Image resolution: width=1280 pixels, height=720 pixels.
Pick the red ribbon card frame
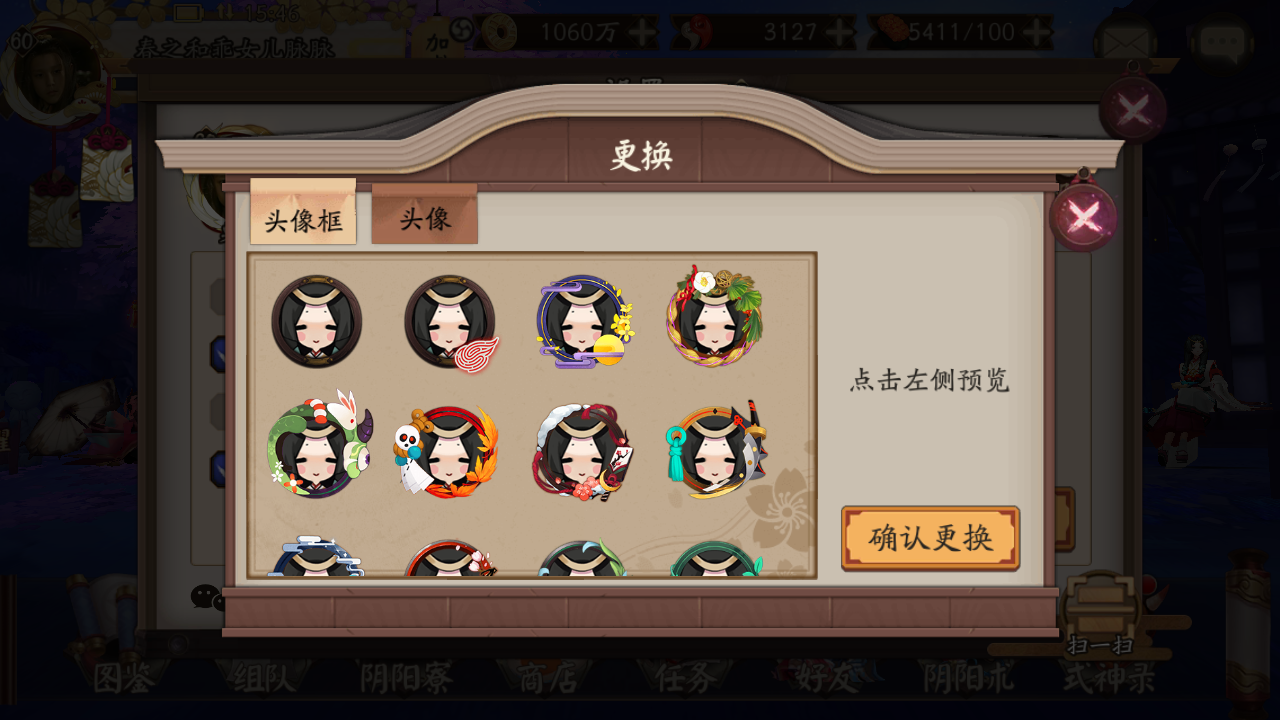(x=583, y=452)
